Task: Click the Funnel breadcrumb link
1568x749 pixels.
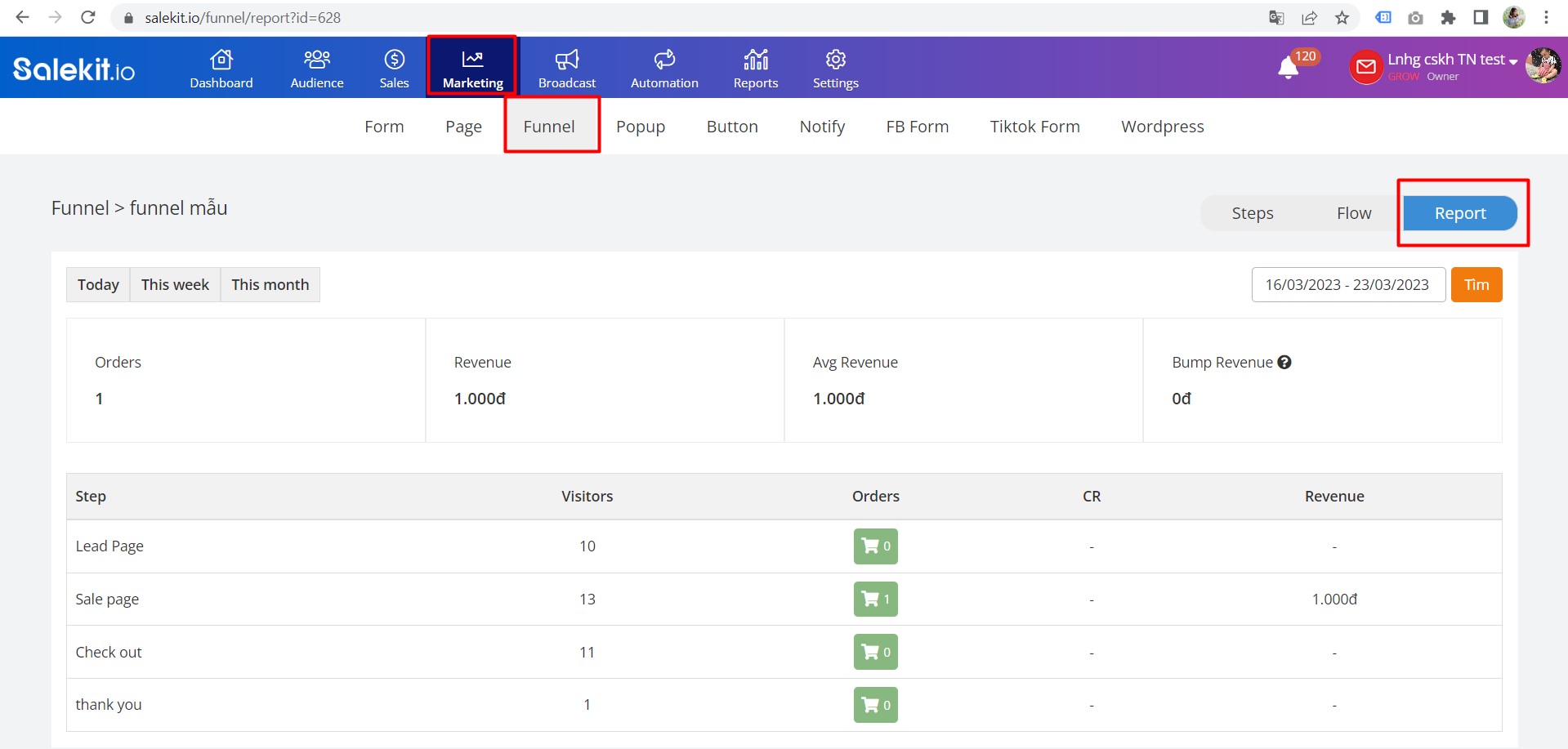Action: [80, 208]
